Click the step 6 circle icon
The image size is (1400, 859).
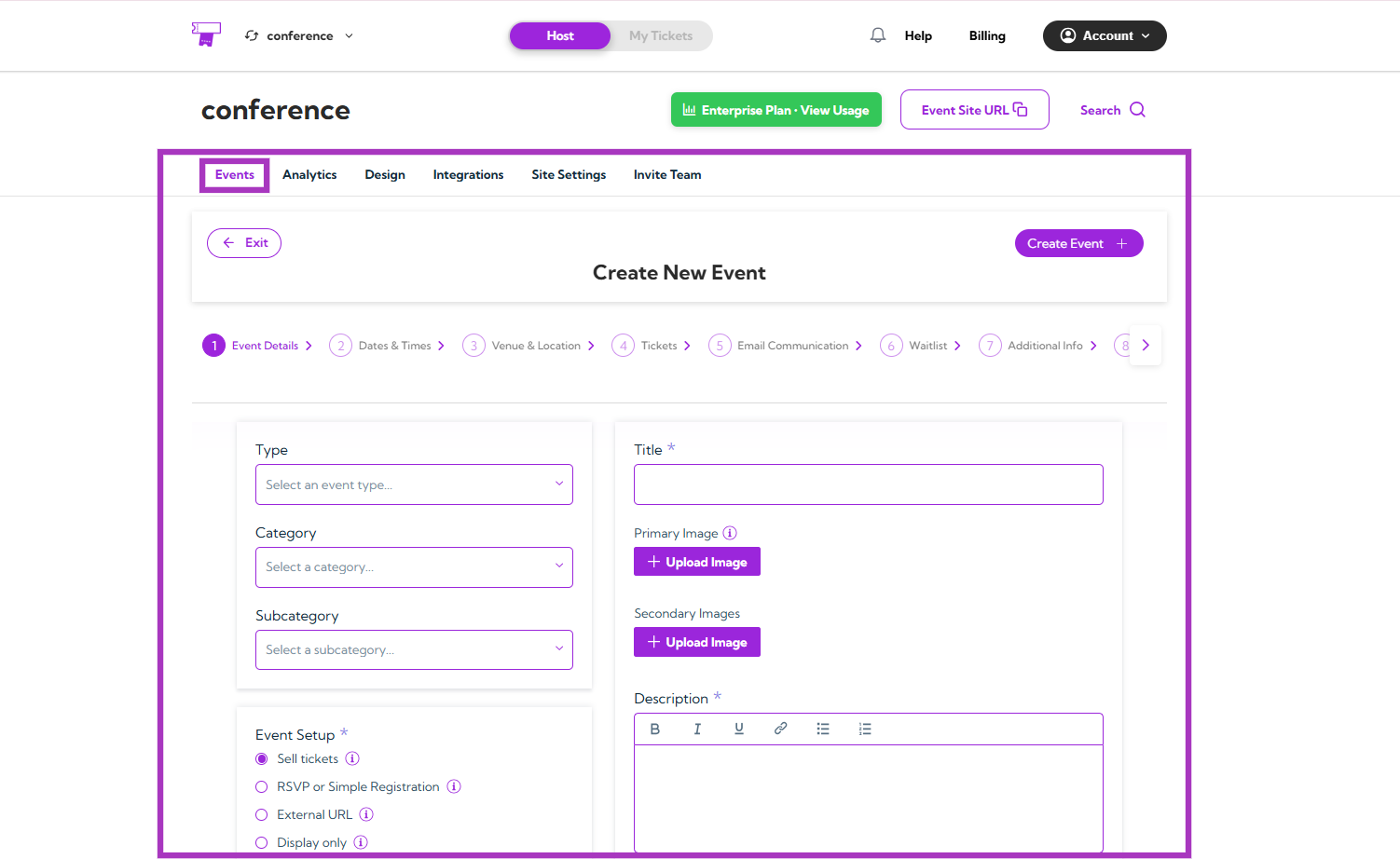pos(891,346)
